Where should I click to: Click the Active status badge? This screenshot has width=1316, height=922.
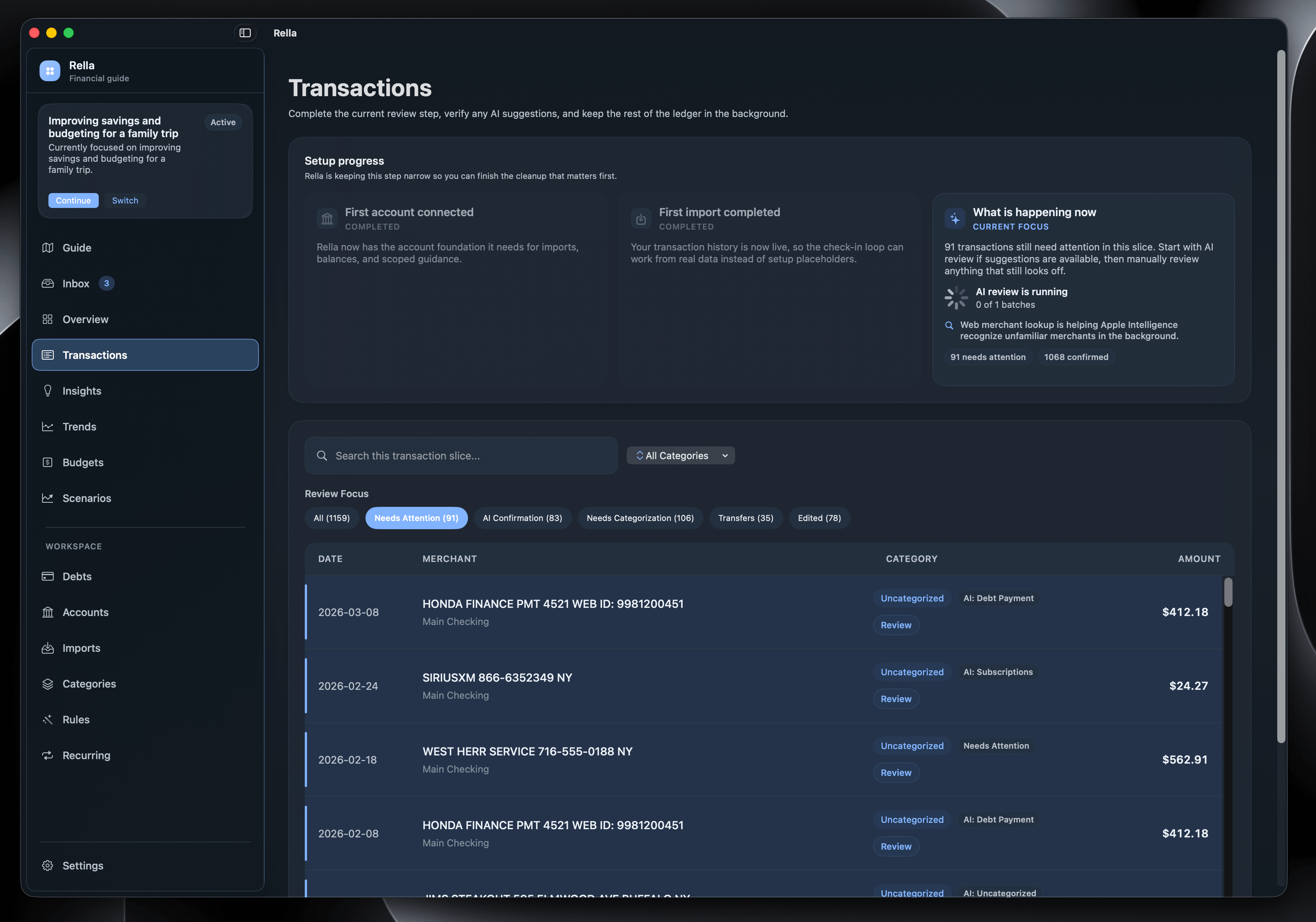pyautogui.click(x=223, y=122)
